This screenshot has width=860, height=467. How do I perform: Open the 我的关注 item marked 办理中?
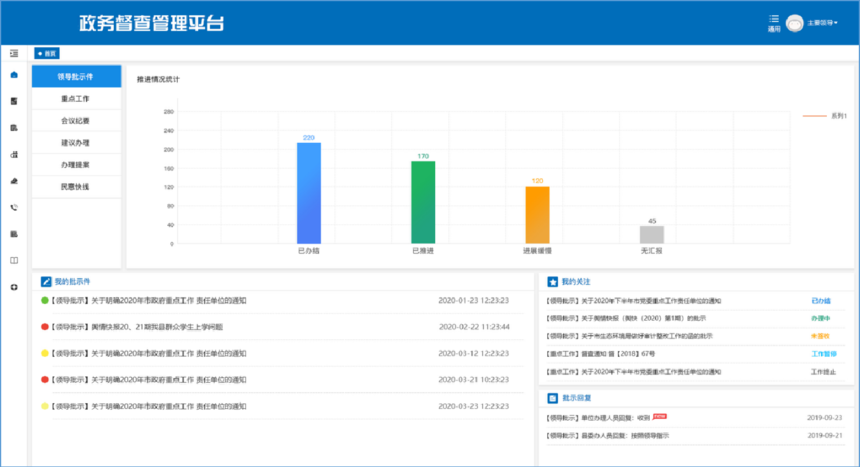click(626, 318)
